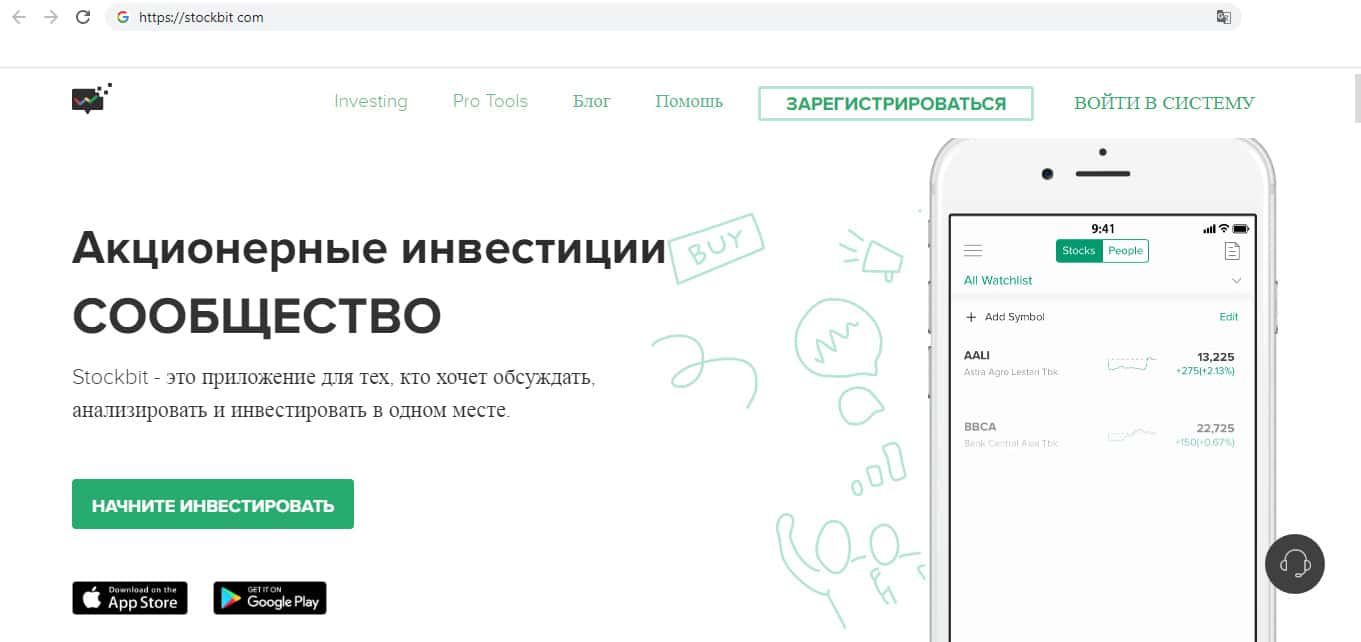This screenshot has height=642, width=1361.
Task: Click the BUY tag illustration
Action: click(x=717, y=246)
